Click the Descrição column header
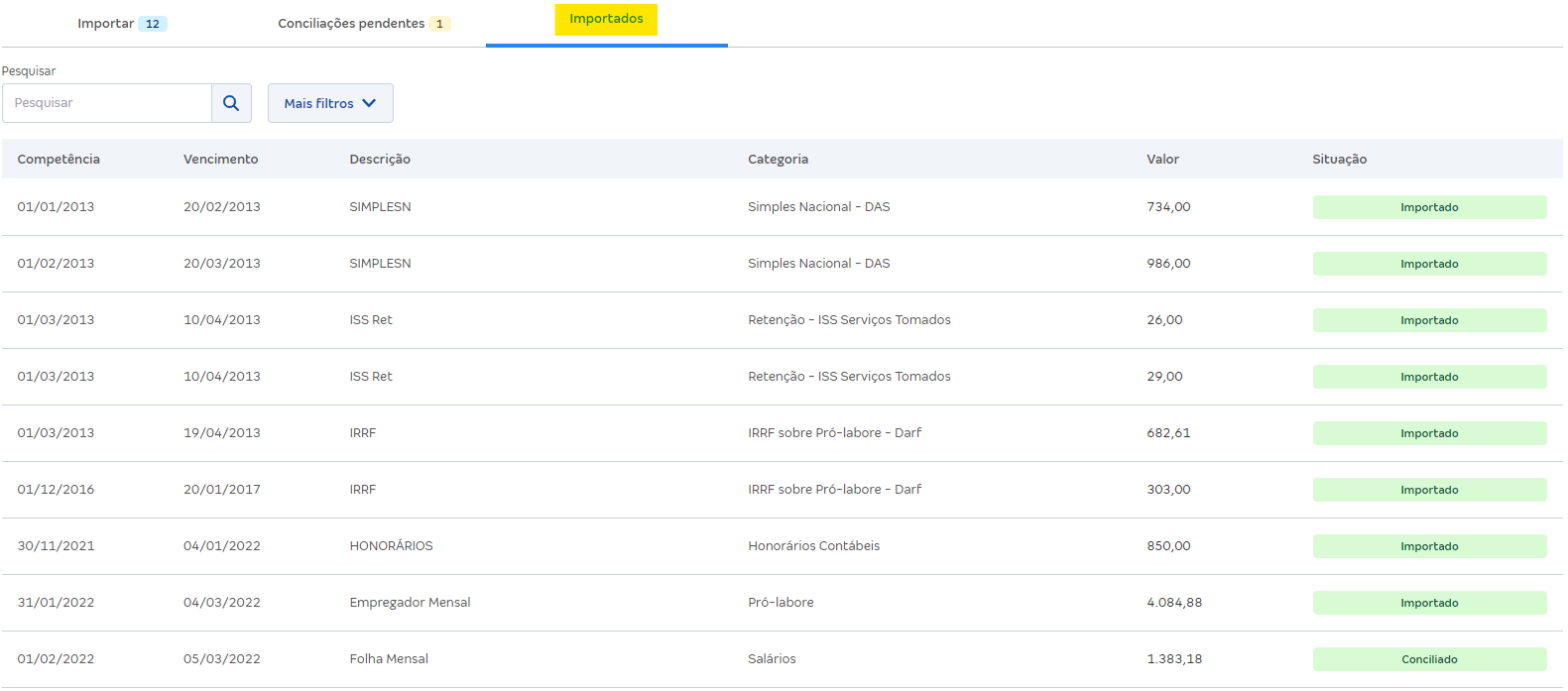The width and height of the screenshot is (1568, 691). coord(380,160)
